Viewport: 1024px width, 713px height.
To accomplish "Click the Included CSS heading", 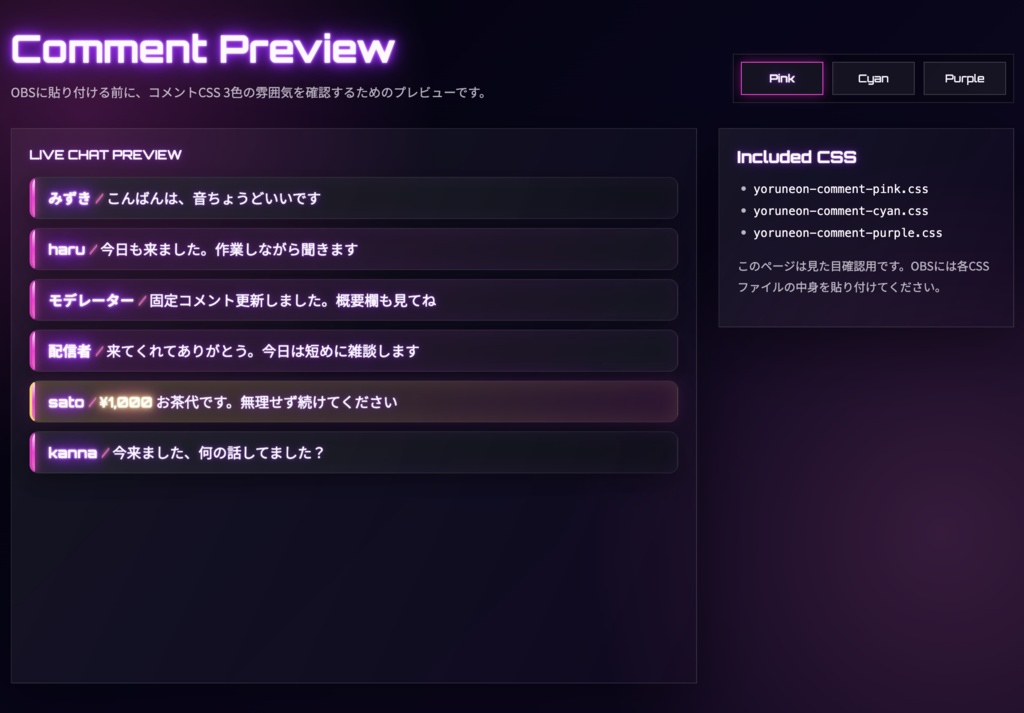I will click(796, 157).
